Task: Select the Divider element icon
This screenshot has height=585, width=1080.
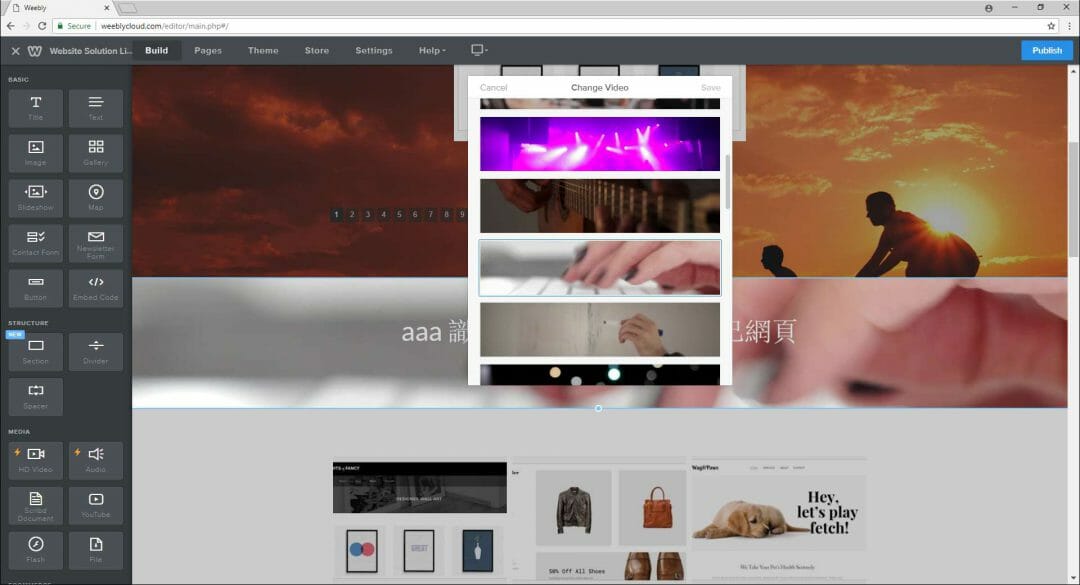Action: click(96, 351)
